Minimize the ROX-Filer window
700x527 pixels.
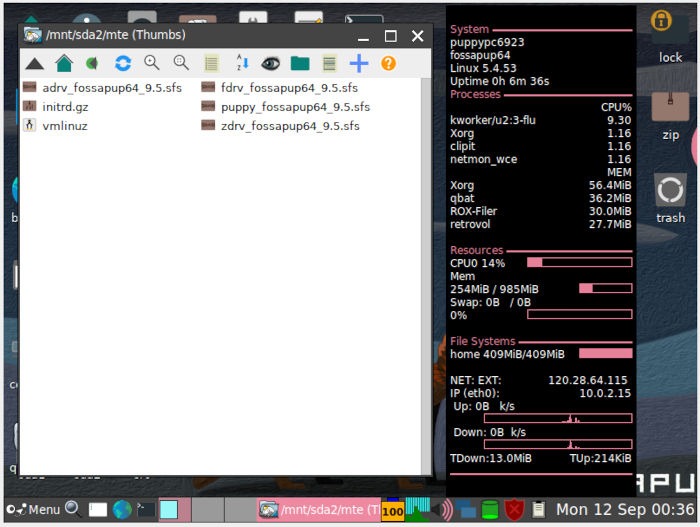[363, 36]
